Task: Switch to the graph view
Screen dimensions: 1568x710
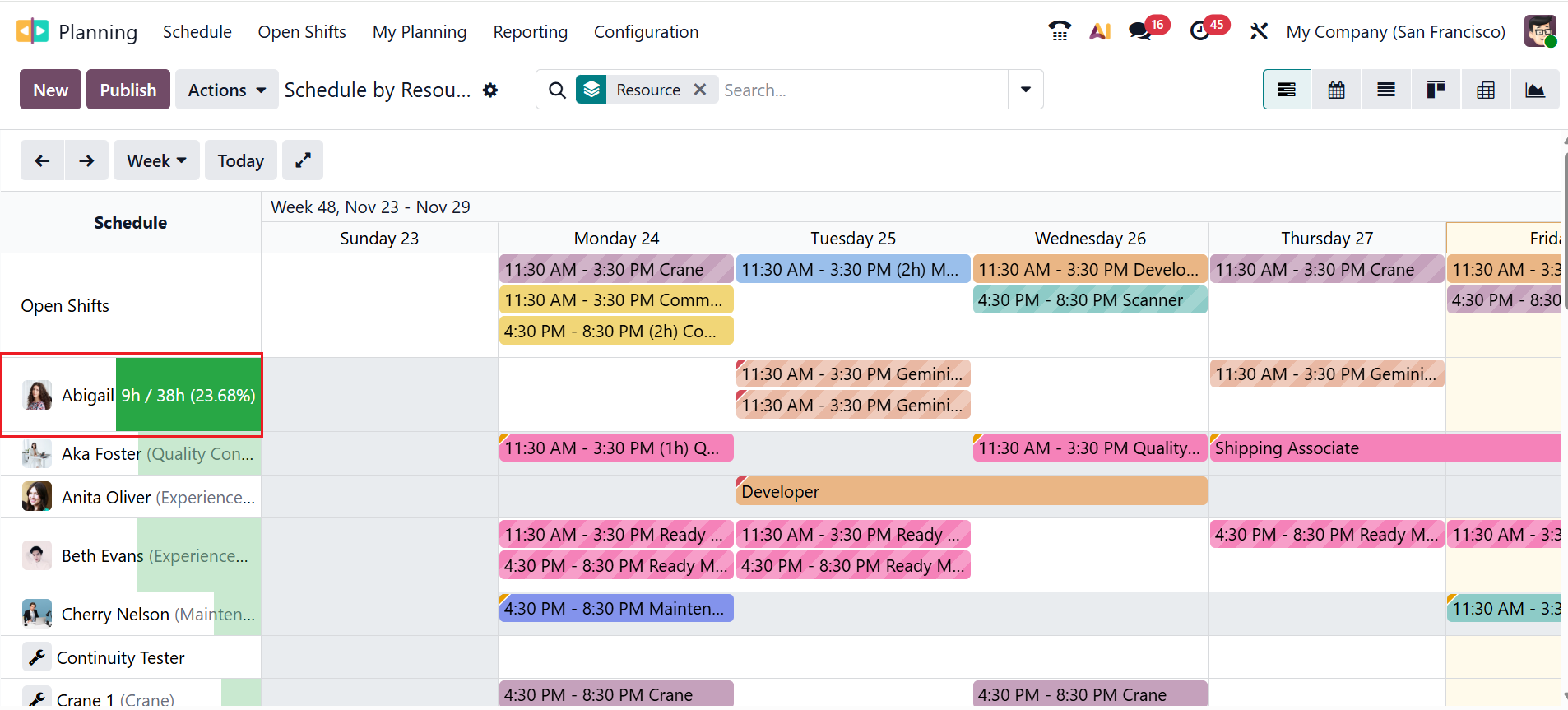Action: pyautogui.click(x=1534, y=90)
